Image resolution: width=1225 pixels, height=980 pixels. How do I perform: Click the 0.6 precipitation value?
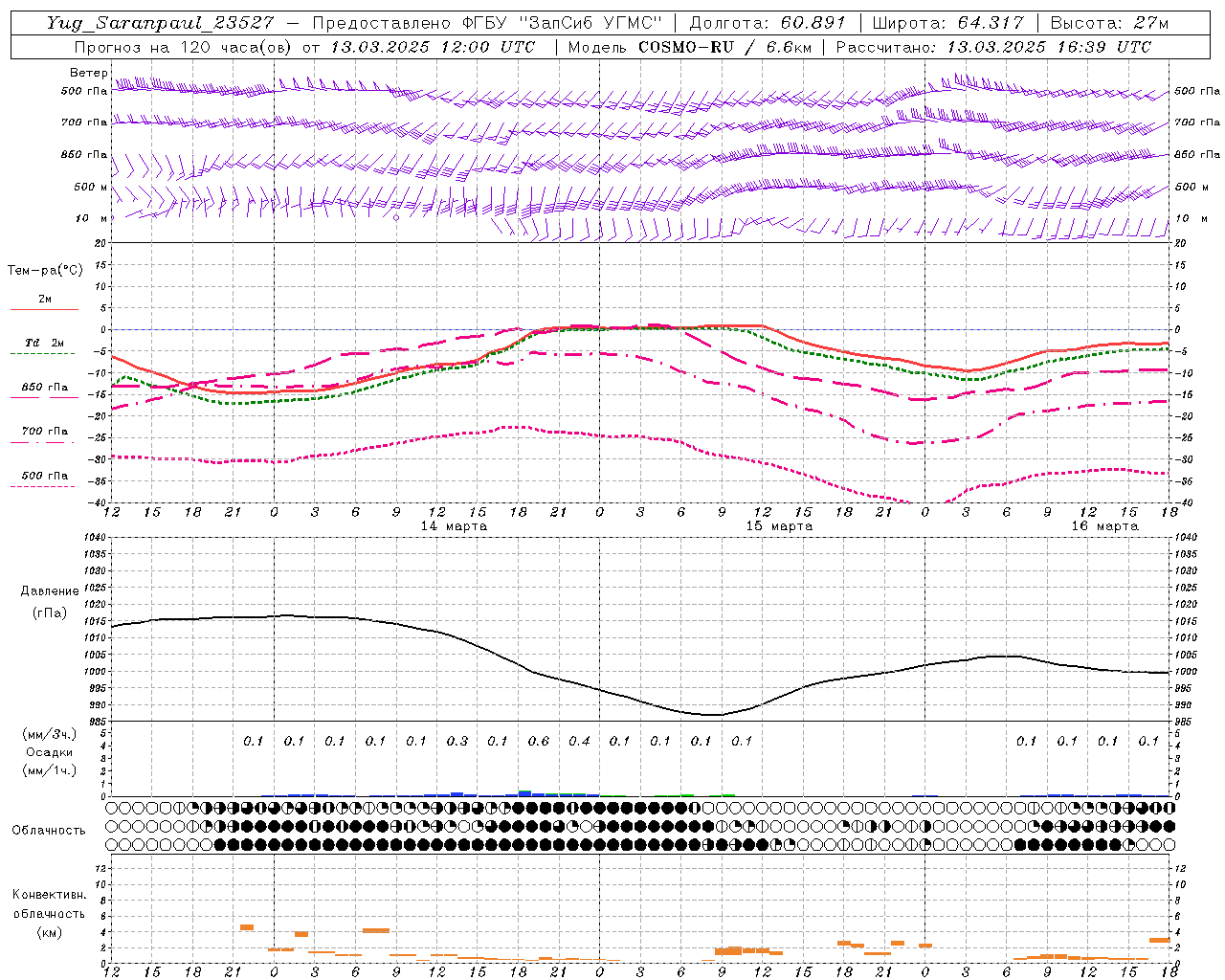click(x=539, y=741)
